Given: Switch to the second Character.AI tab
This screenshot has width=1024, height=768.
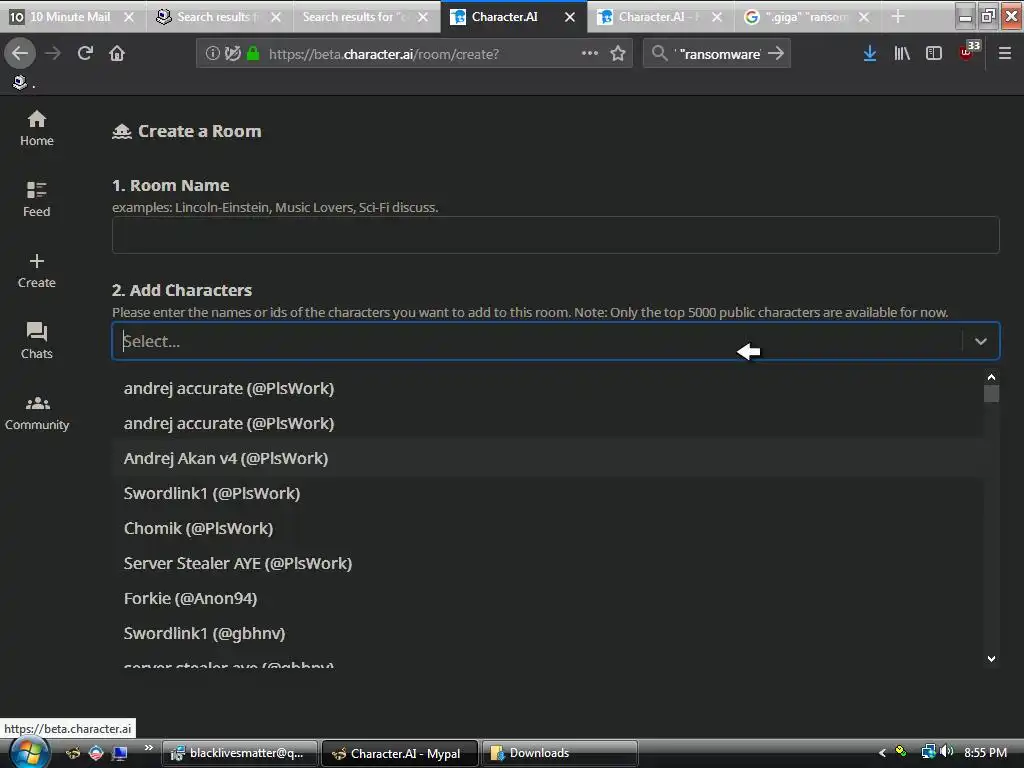Looking at the screenshot, I should click(x=660, y=17).
